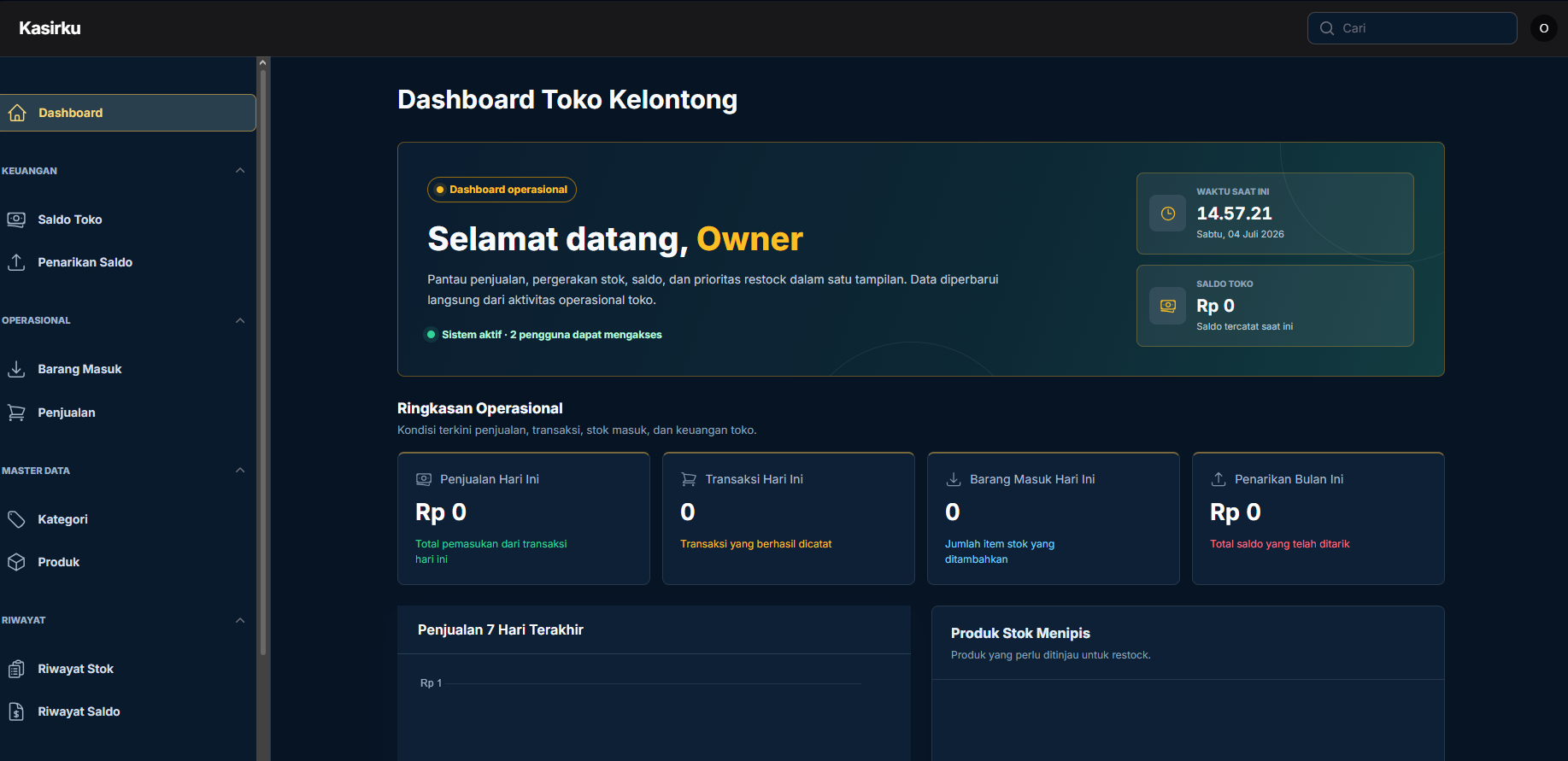
Task: Click the Penarikan Saldo upload icon
Action: click(x=16, y=262)
